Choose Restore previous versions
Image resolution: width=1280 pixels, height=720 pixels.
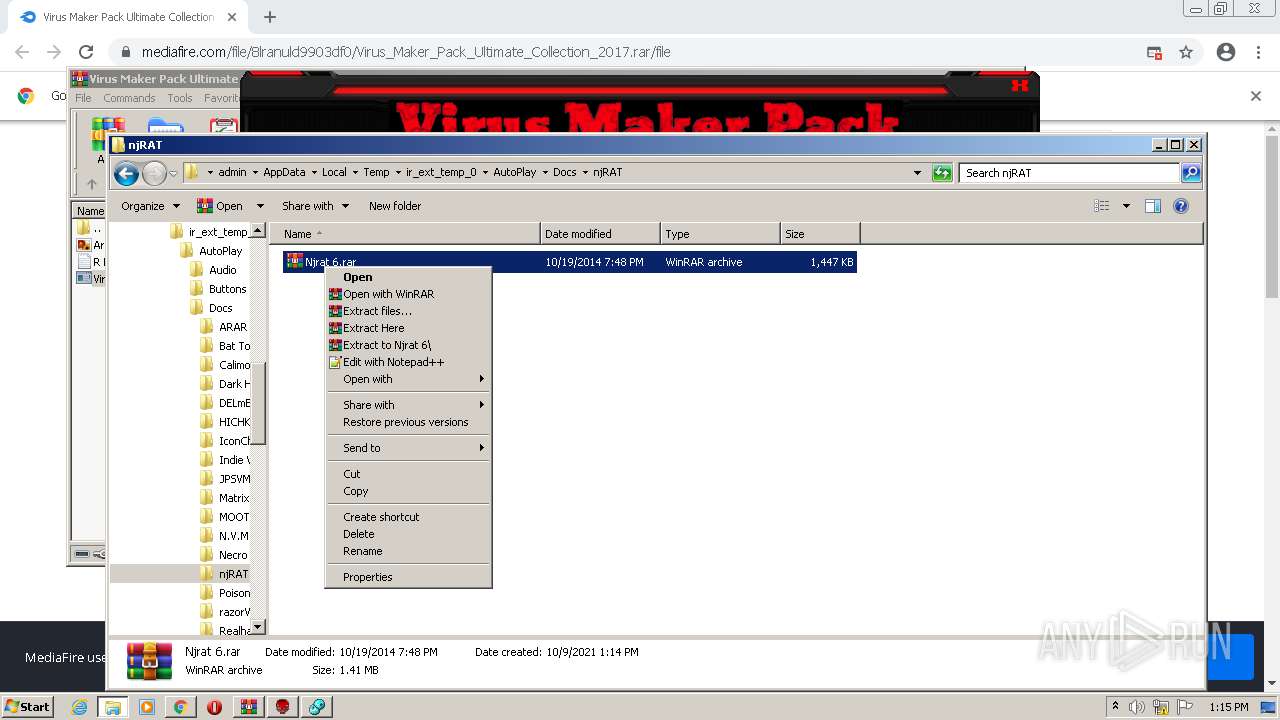[409, 422]
